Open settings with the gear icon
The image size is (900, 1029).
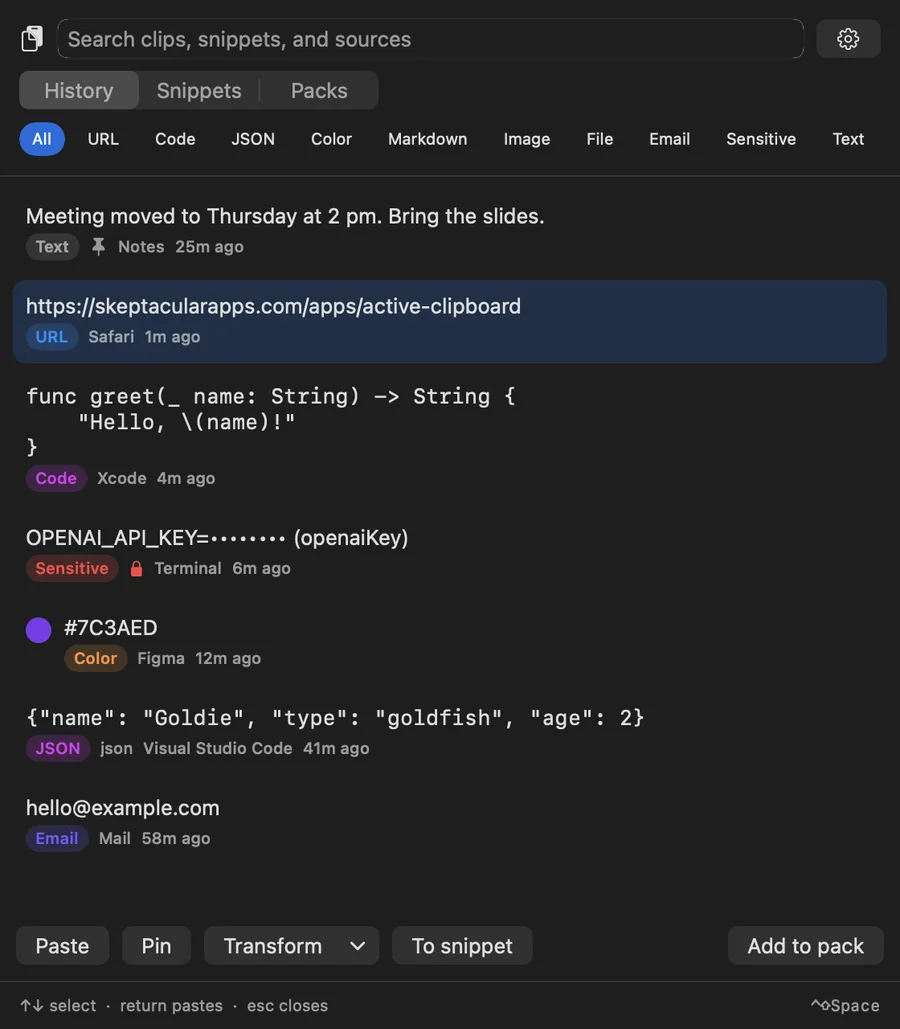point(847,39)
